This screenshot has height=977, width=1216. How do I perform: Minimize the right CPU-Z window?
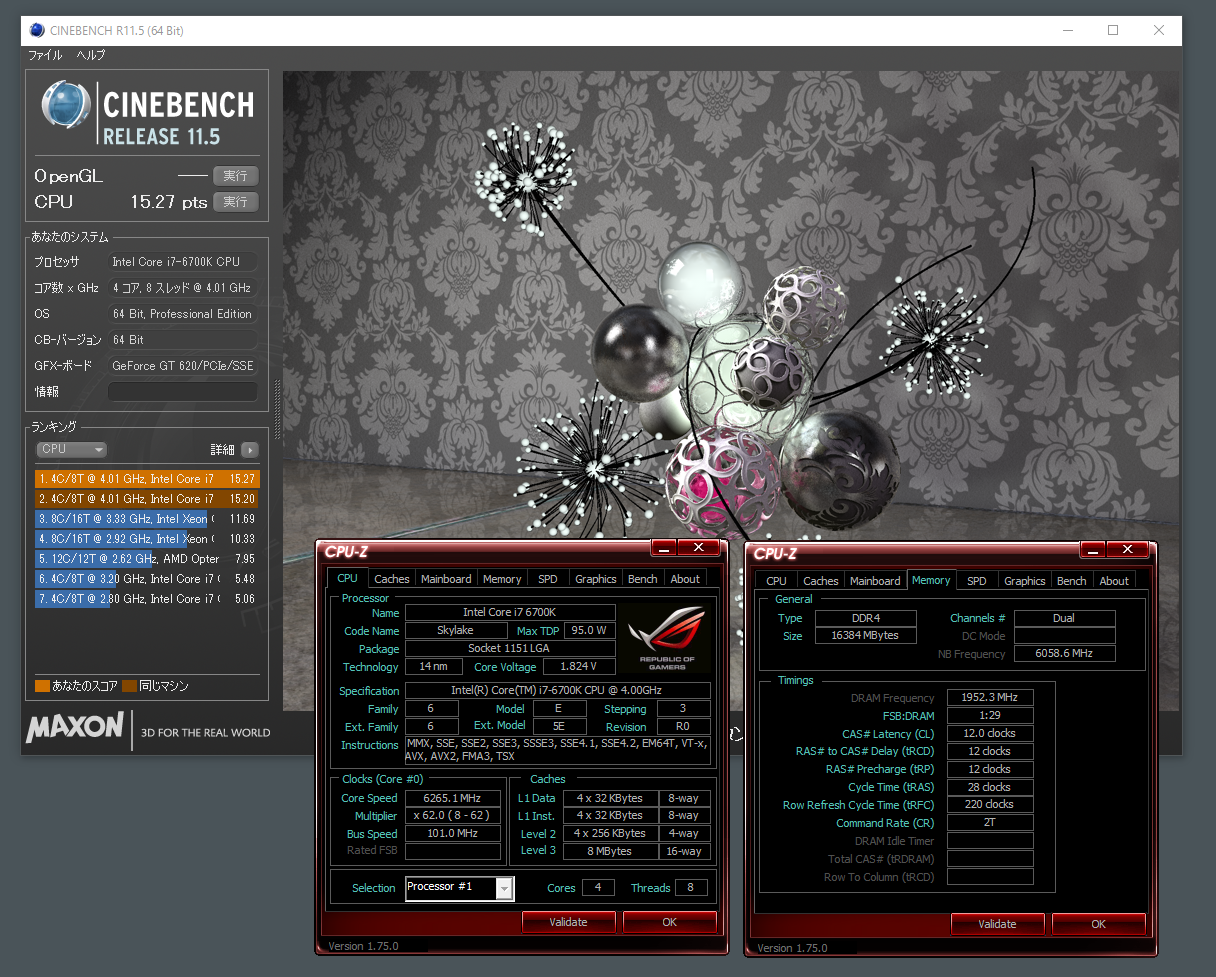point(1093,550)
